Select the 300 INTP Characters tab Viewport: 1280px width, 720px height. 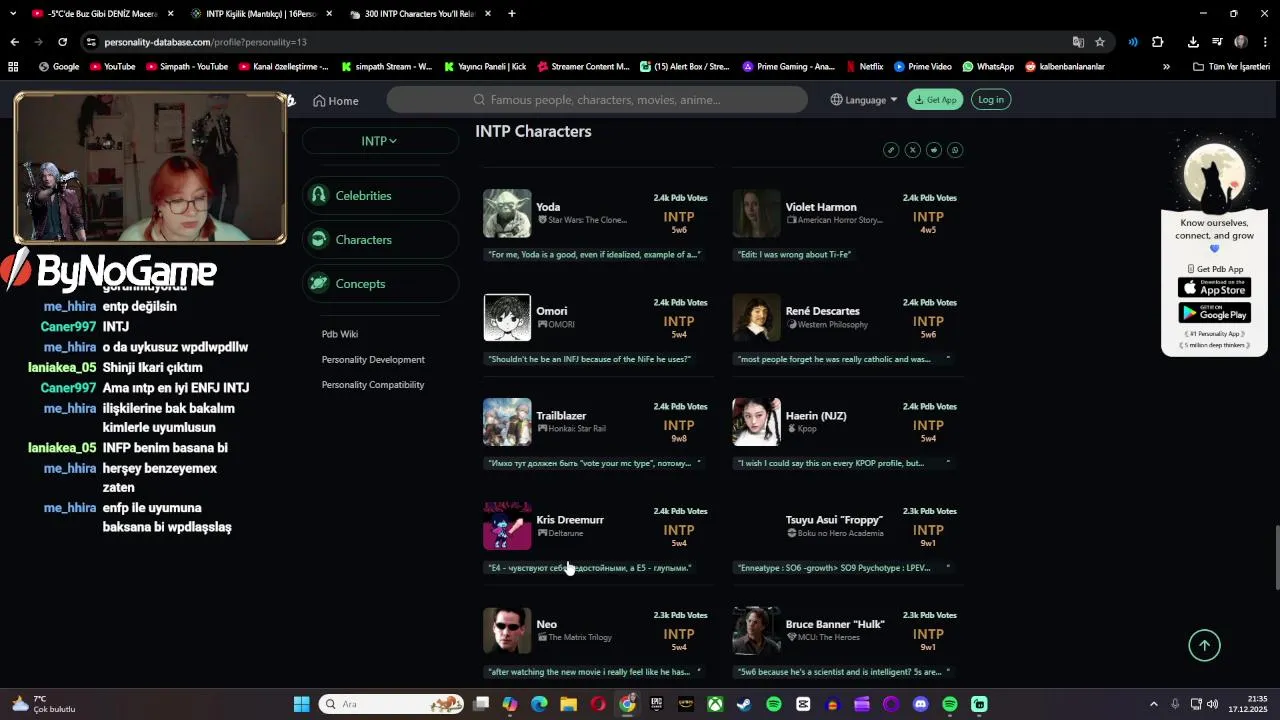421,14
